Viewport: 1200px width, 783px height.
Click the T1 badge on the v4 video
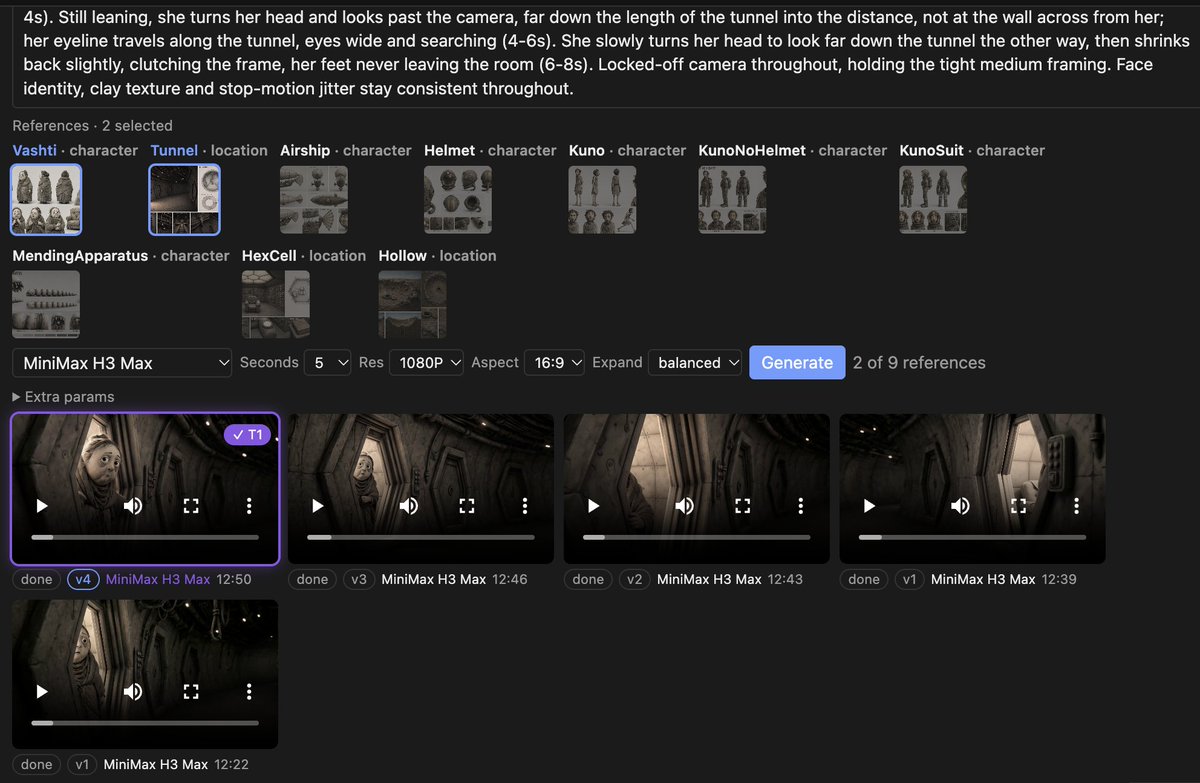(x=248, y=434)
